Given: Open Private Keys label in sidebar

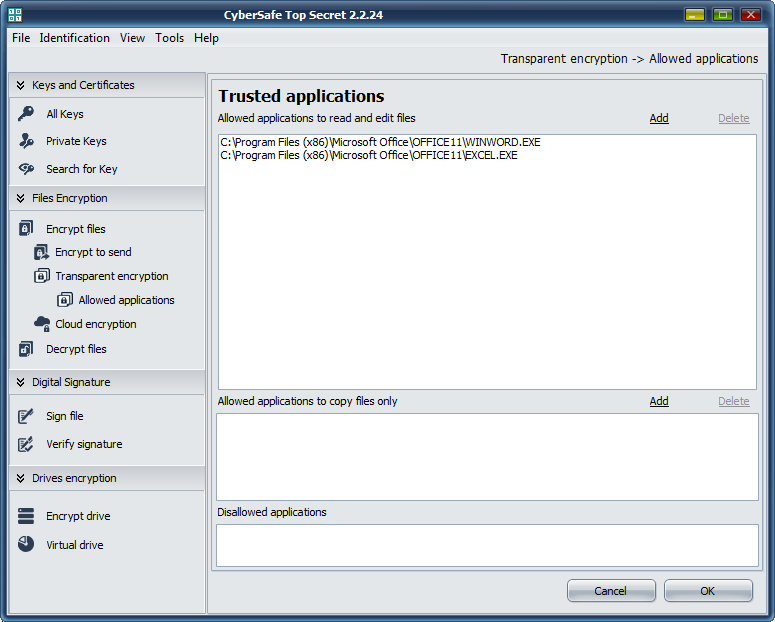Looking at the screenshot, I should [x=76, y=141].
